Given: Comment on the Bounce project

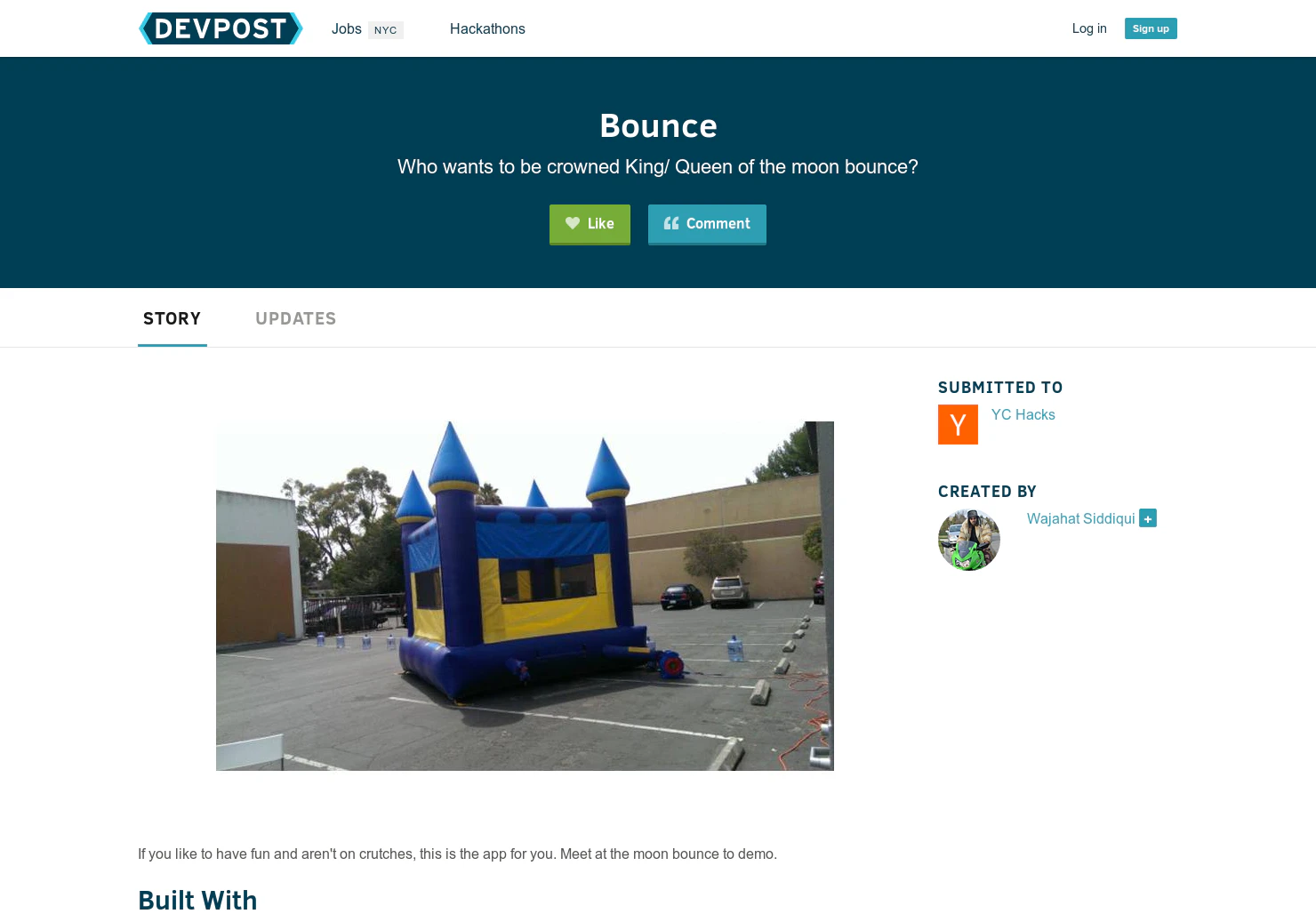Looking at the screenshot, I should [x=707, y=224].
